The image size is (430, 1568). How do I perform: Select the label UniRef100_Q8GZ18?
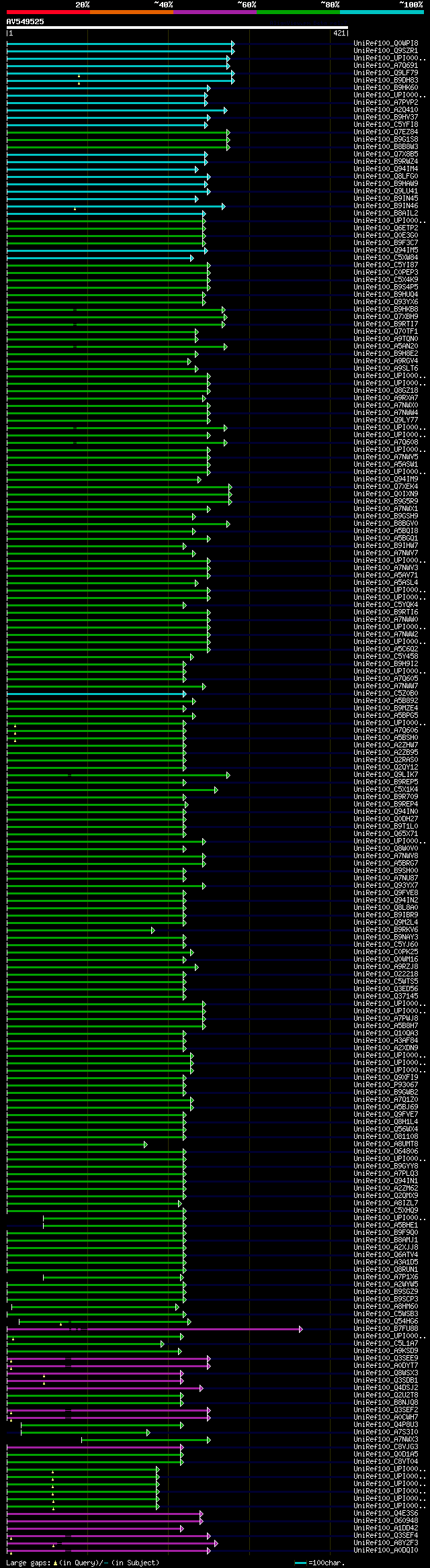click(x=386, y=391)
